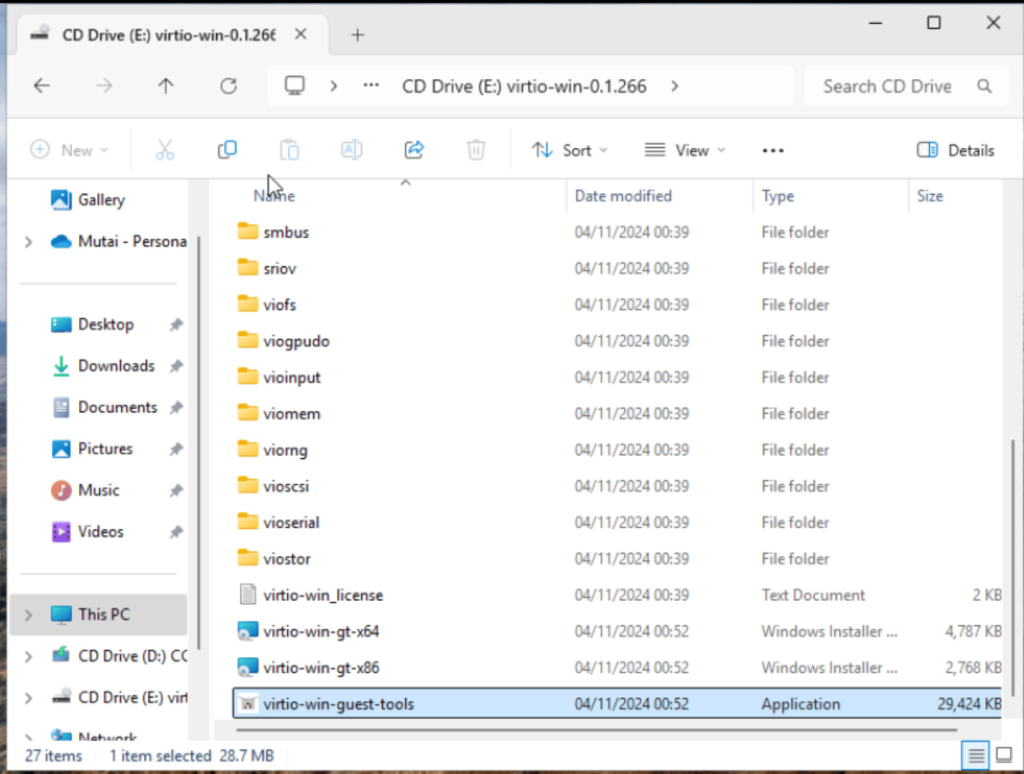1024x774 pixels.
Task: Close the CD Drive (E:) tab
Action: tap(300, 34)
